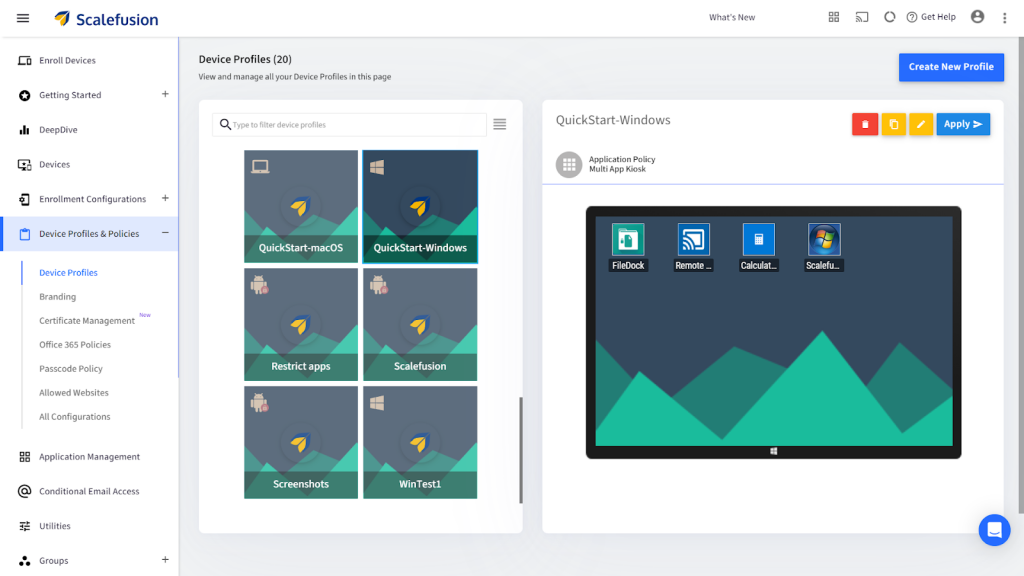Select the QuickStart-macOS profile card
The height and width of the screenshot is (576, 1024).
pyautogui.click(x=301, y=206)
